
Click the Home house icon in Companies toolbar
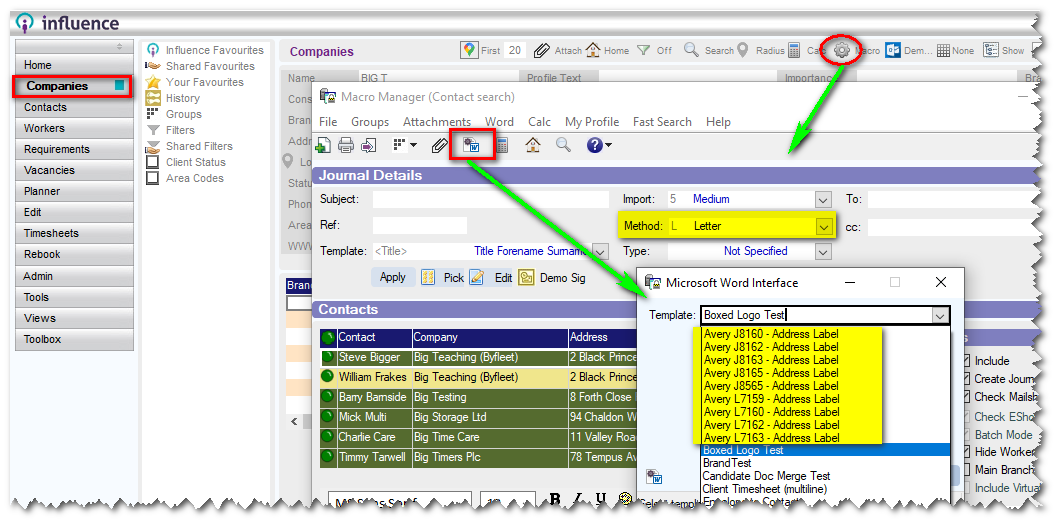tap(593, 50)
